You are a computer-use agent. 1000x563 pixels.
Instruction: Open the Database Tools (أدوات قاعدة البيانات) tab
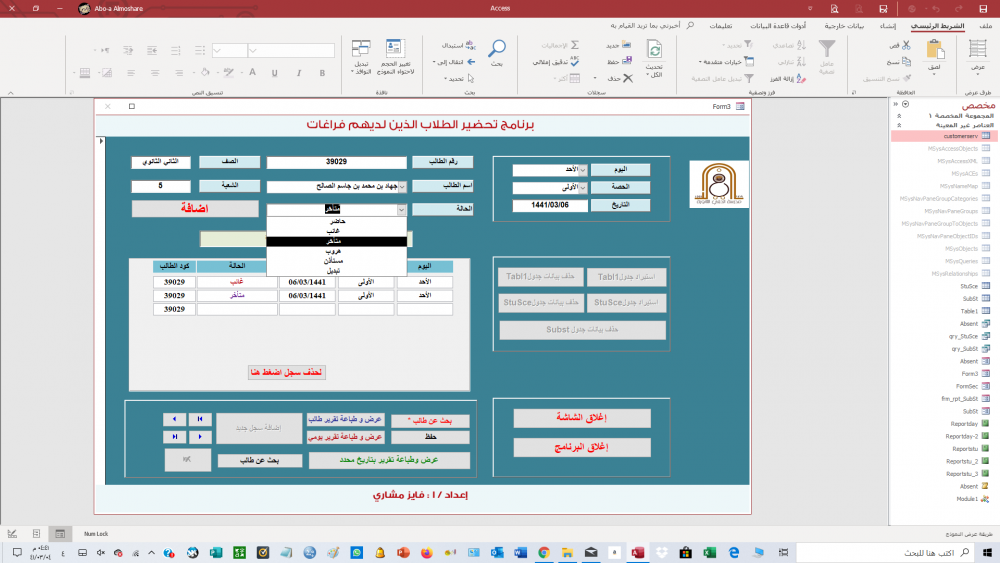(777, 26)
